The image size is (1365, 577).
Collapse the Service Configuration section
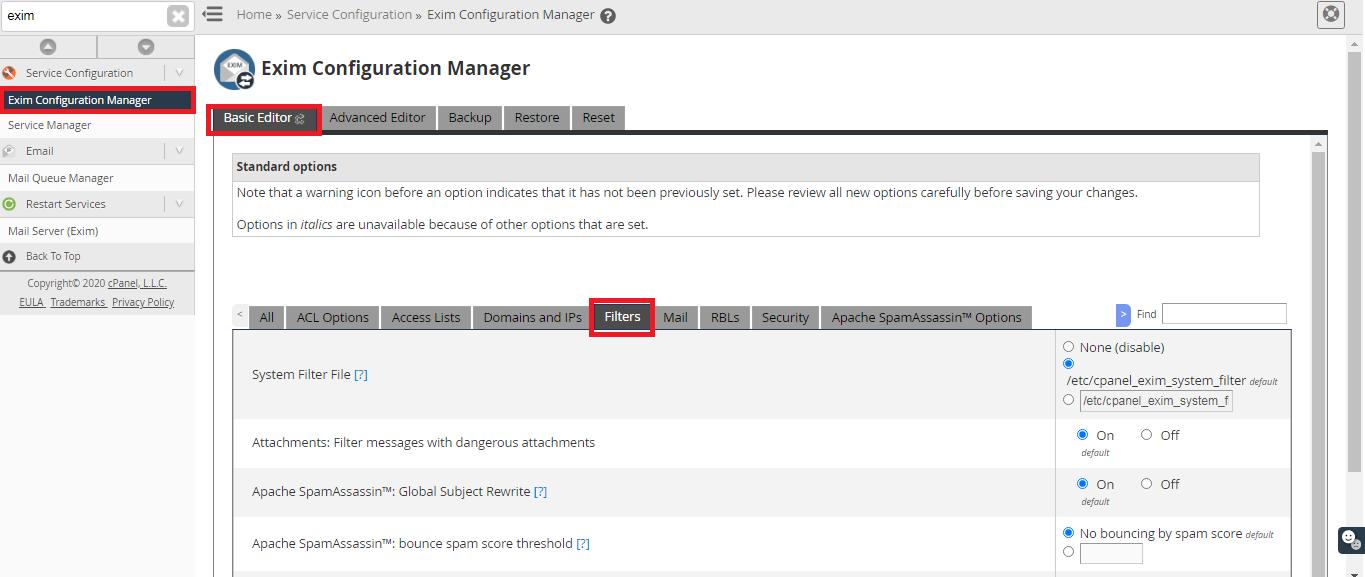tap(179, 73)
